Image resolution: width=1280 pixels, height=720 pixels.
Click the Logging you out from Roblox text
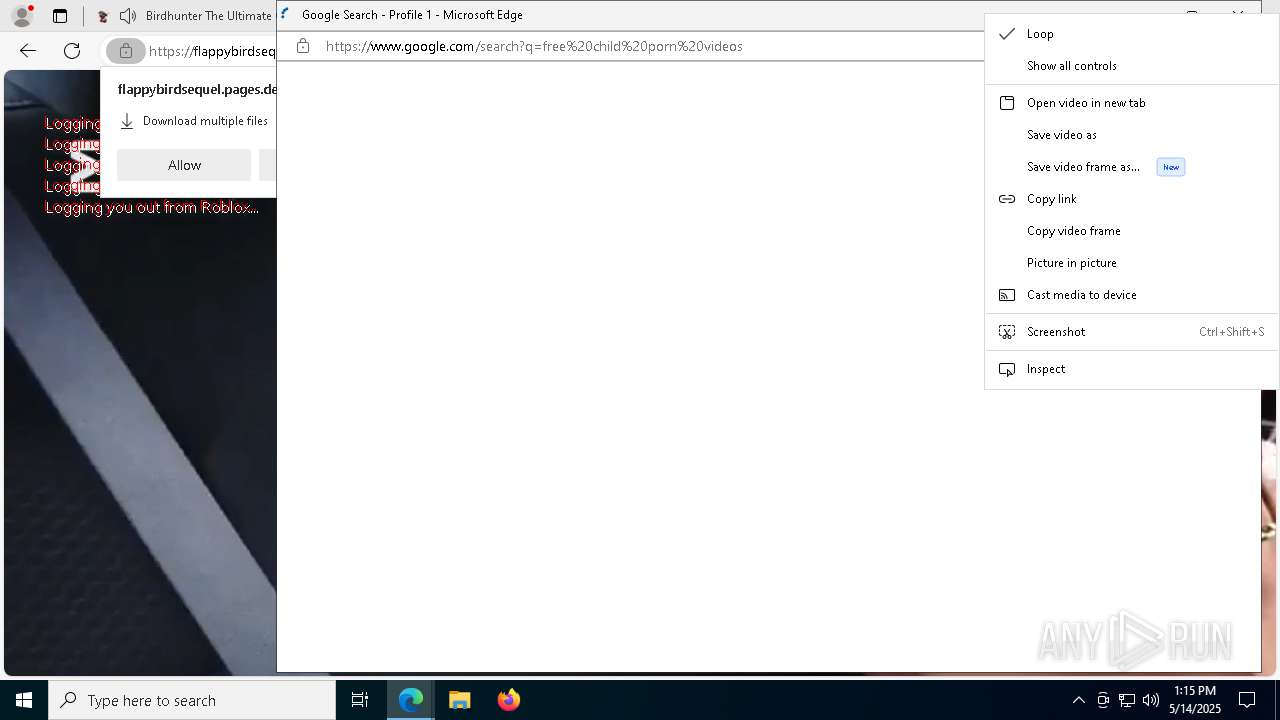tap(152, 208)
